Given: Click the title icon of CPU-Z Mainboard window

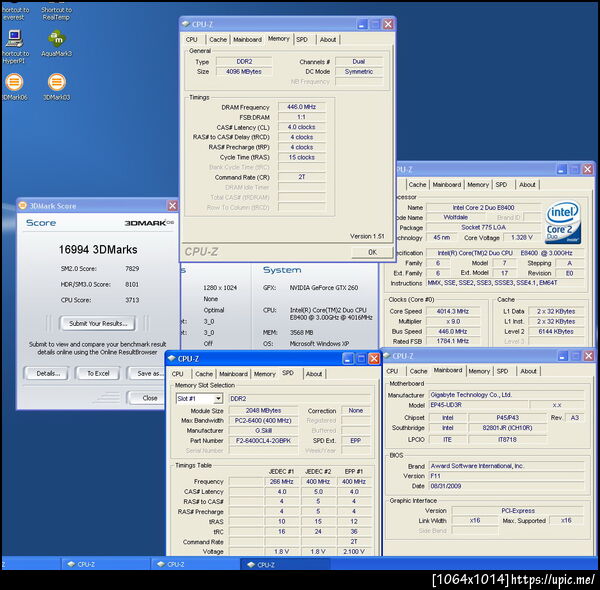Looking at the screenshot, I should [x=387, y=356].
